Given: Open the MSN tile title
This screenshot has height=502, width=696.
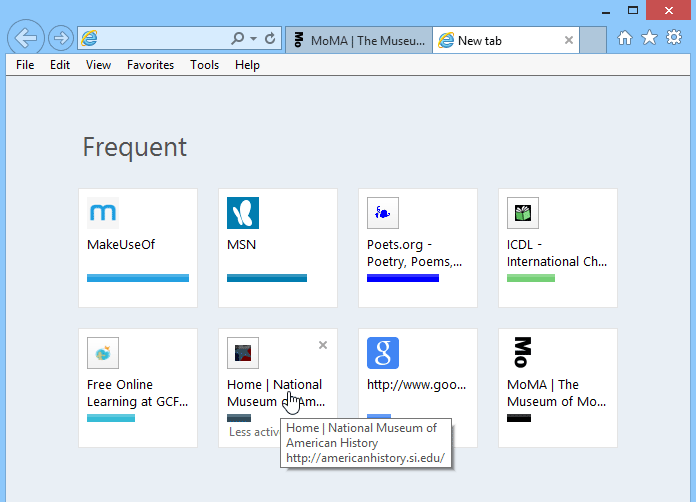Looking at the screenshot, I should point(241,245).
